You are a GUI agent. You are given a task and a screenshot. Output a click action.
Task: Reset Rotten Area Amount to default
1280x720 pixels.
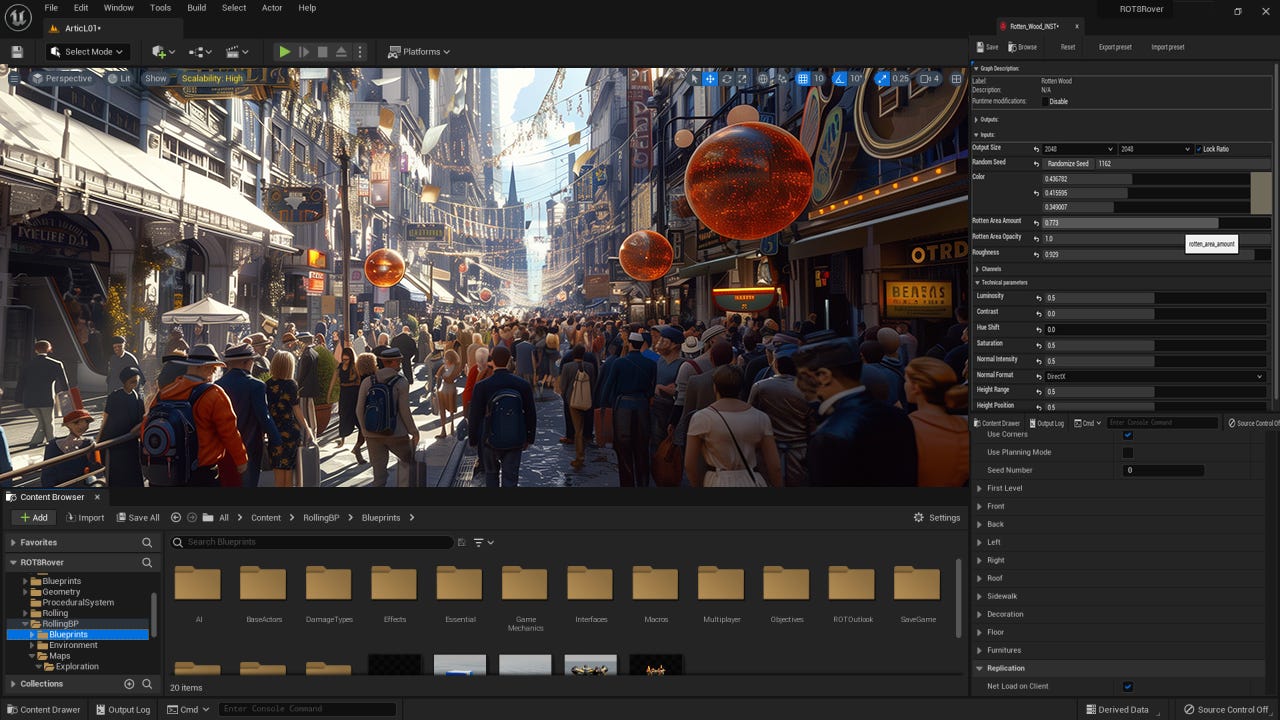pos(1036,223)
